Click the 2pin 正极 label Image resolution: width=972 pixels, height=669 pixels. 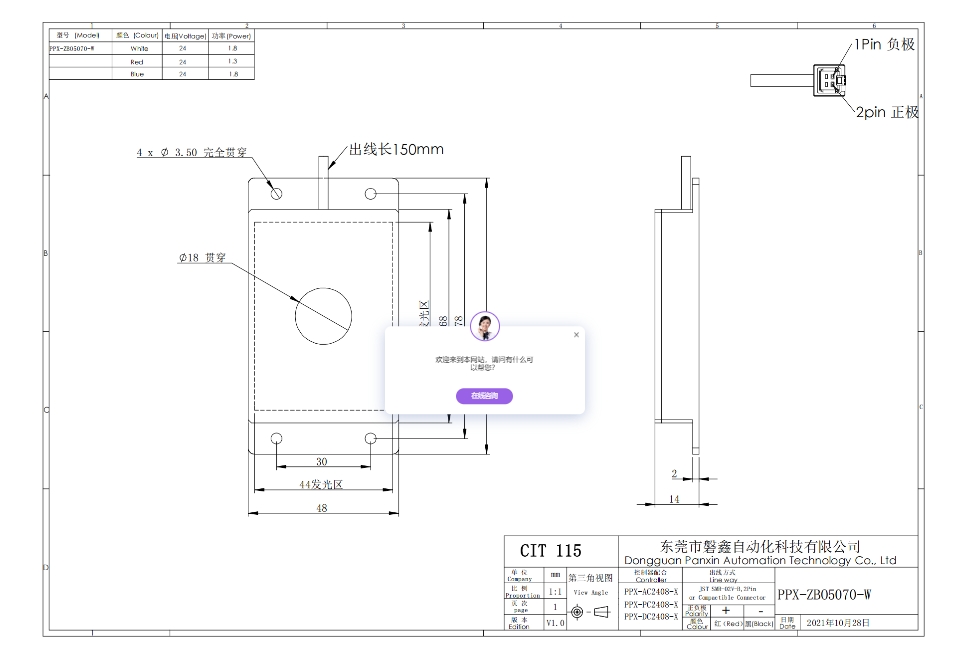pos(886,113)
